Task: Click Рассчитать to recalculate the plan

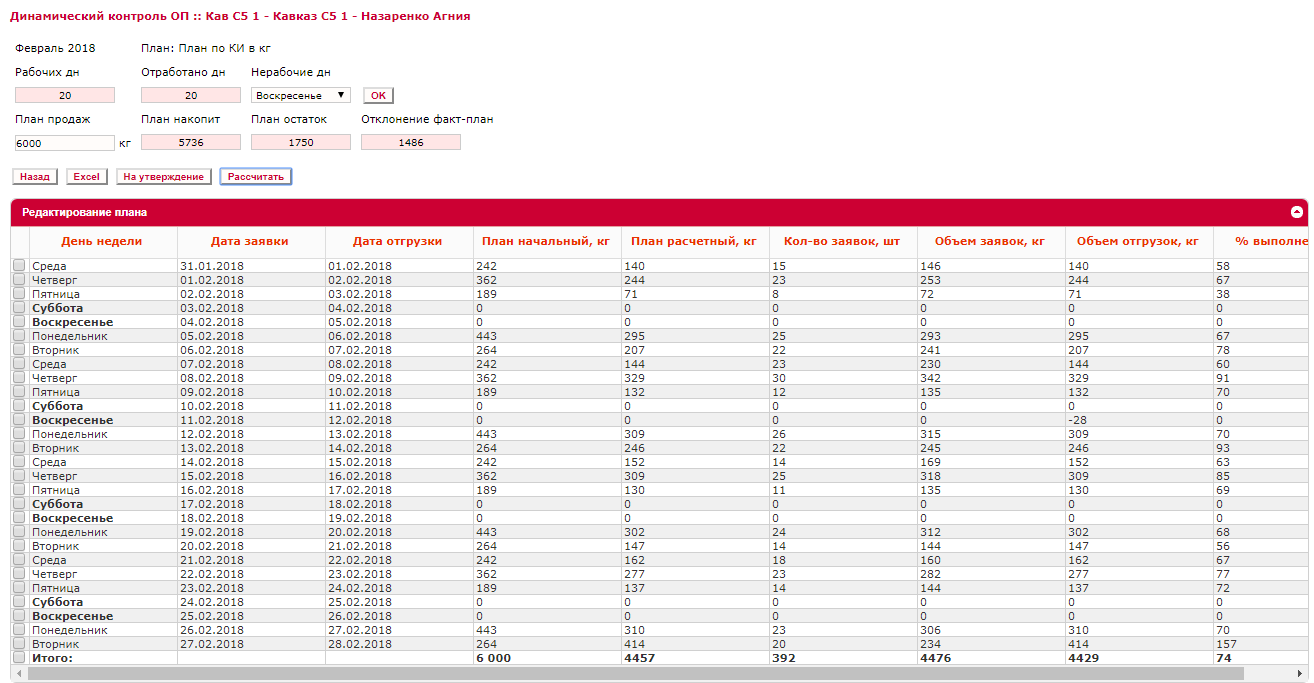Action: [x=256, y=177]
